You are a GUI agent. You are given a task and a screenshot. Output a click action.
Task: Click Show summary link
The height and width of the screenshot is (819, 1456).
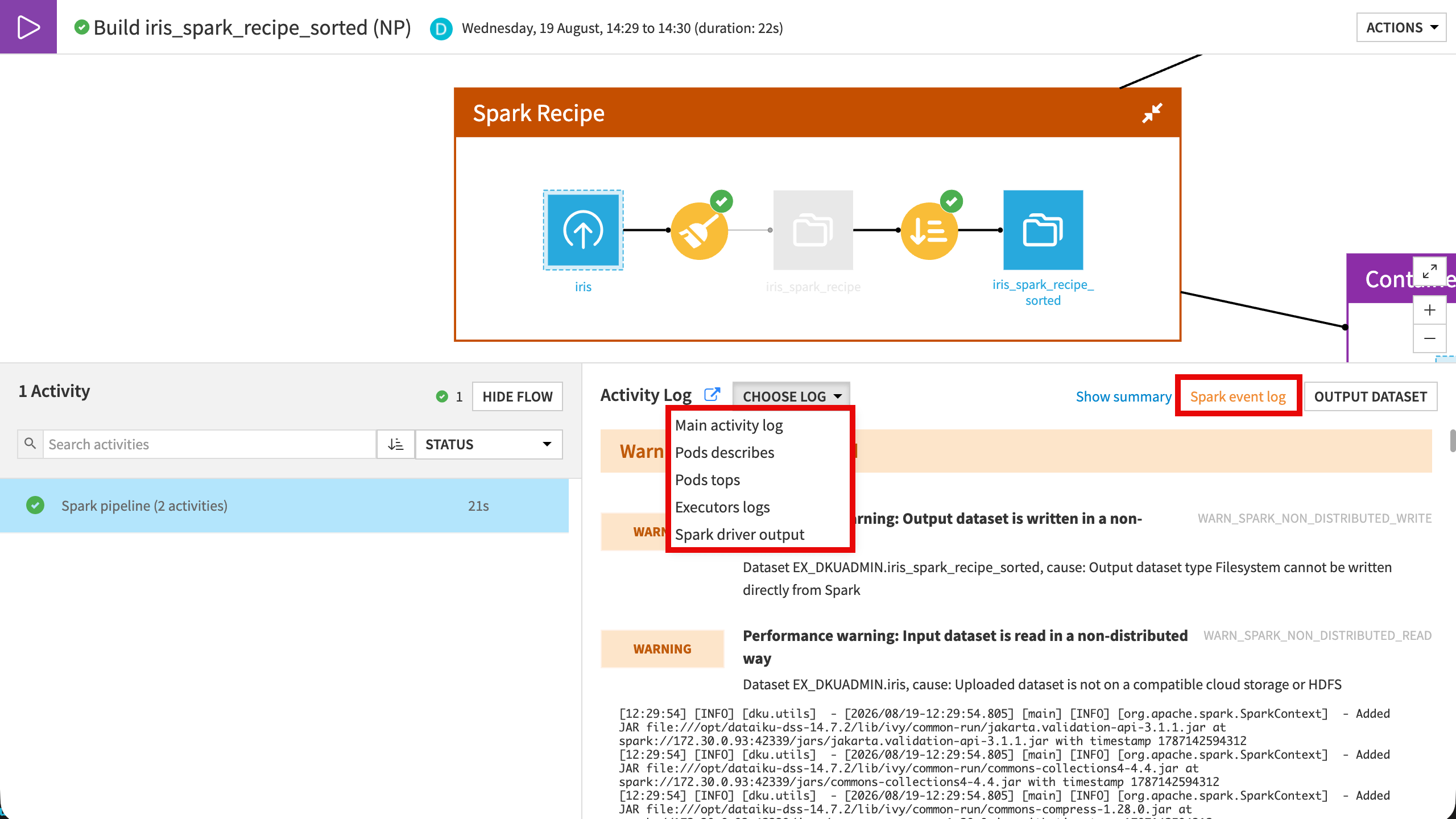(1123, 396)
